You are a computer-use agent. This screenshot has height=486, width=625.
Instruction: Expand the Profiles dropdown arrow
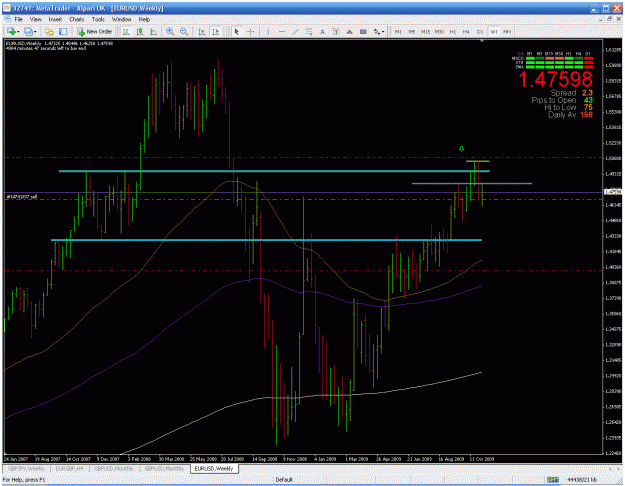click(35, 32)
